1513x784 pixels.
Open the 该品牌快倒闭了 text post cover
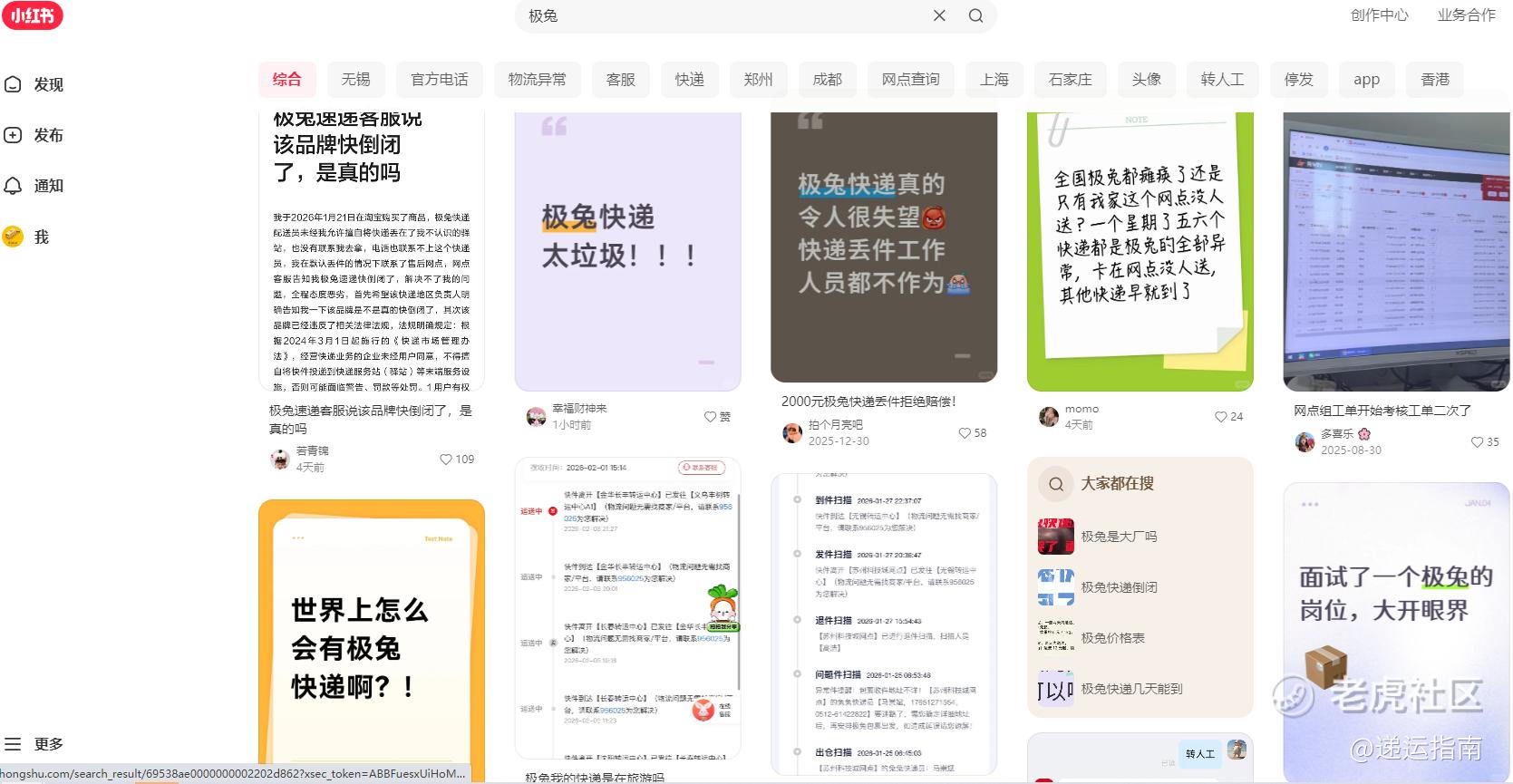pyautogui.click(x=372, y=252)
